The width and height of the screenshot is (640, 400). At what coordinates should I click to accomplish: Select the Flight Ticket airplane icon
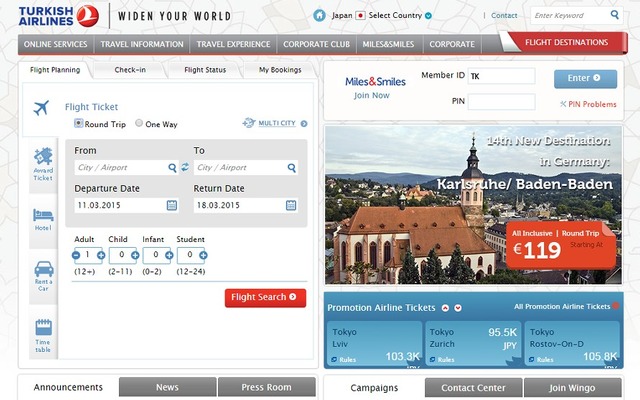point(41,108)
